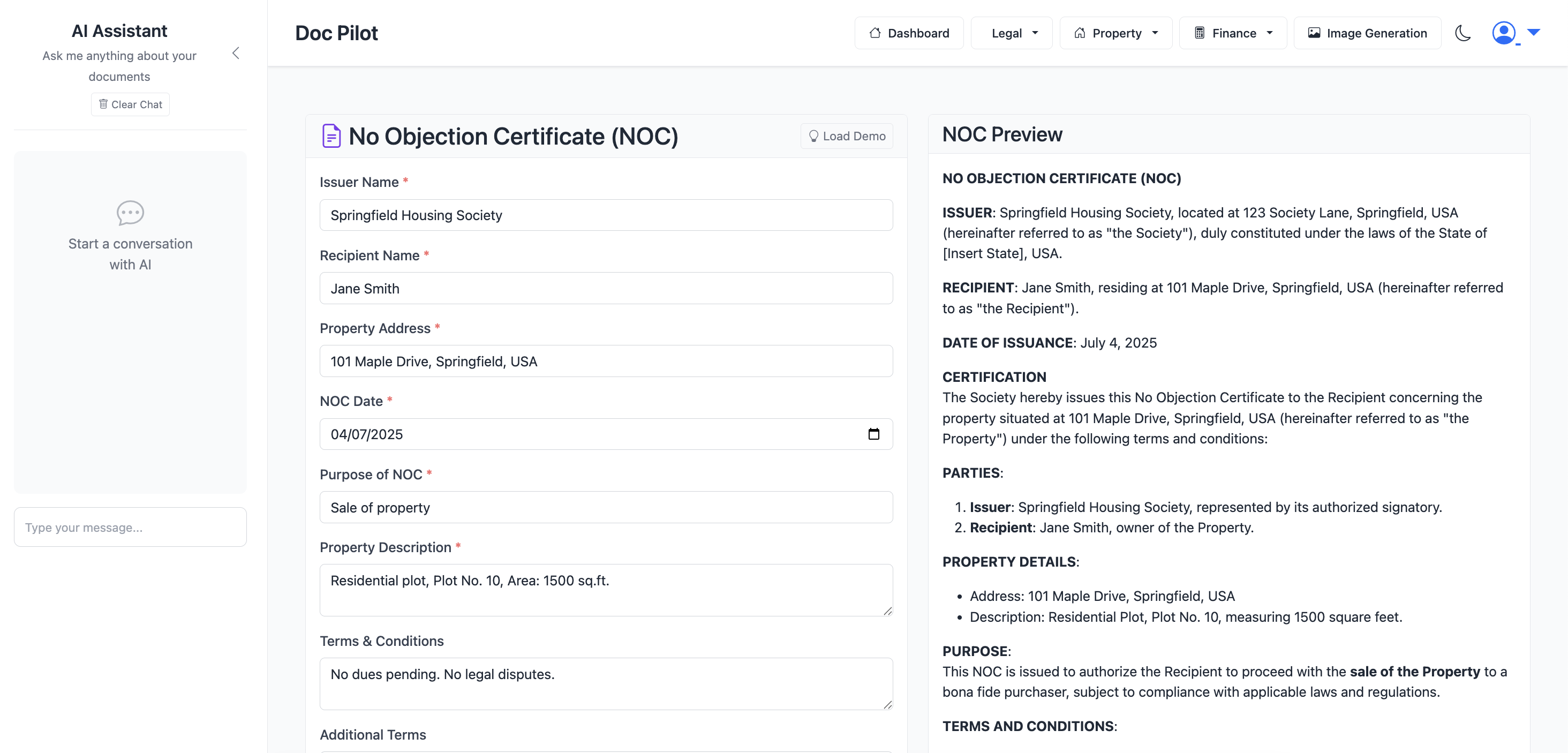Open the user profile avatar menu

click(1504, 33)
